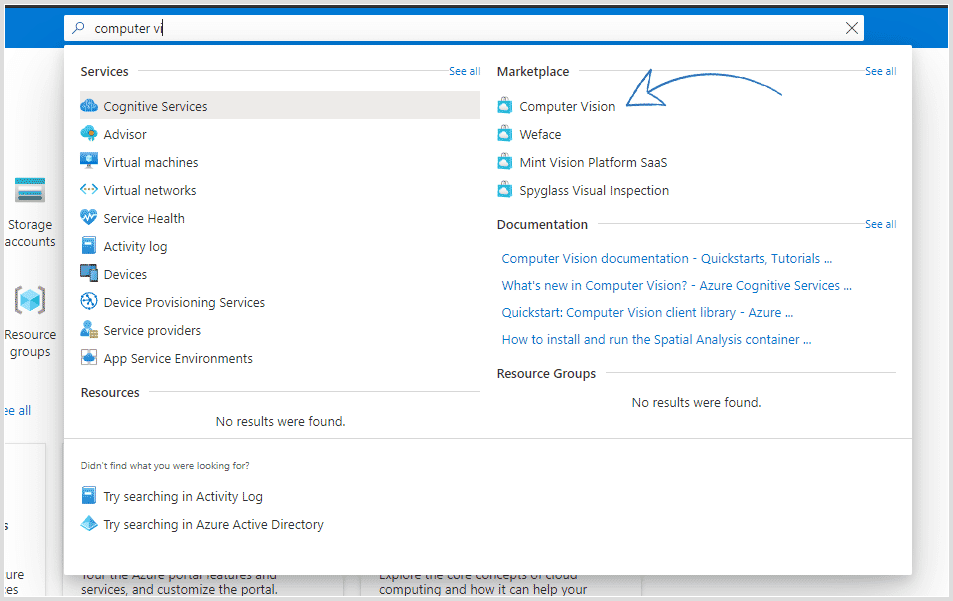Open Computer Vision documentation Quickstarts link
The image size is (953, 601).
pyautogui.click(x=667, y=258)
